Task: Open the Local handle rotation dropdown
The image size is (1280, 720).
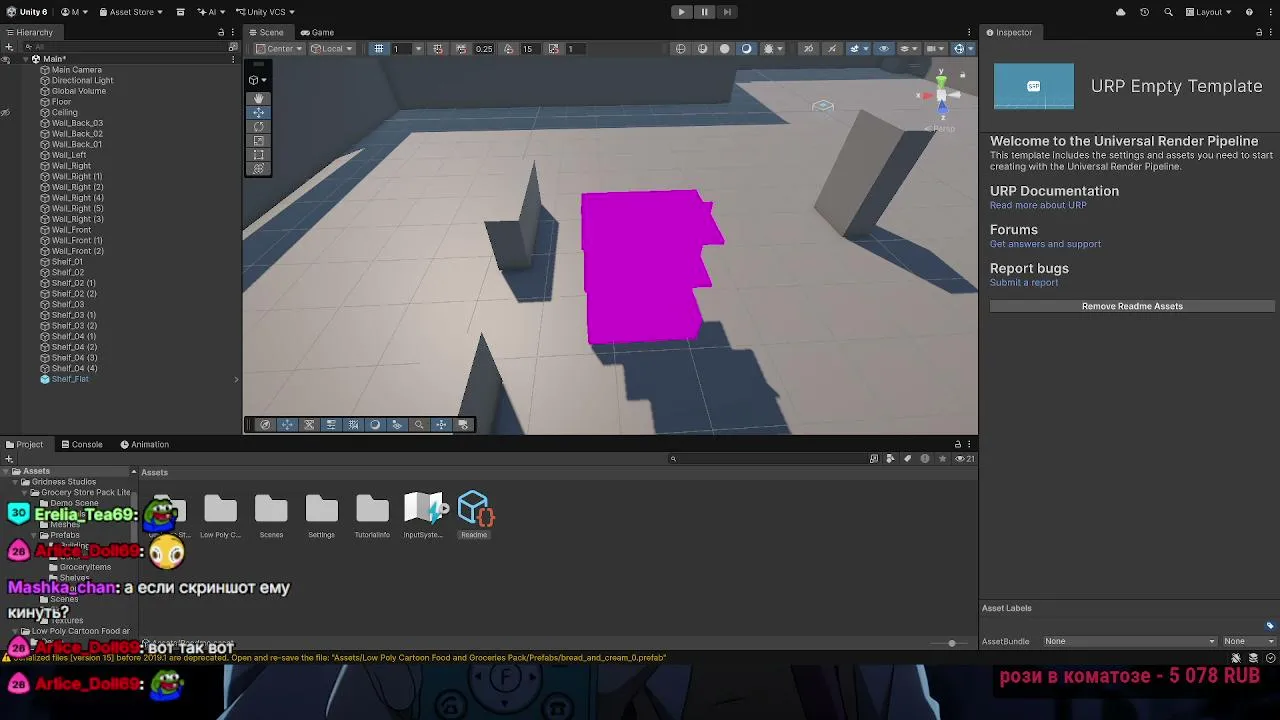Action: click(331, 49)
